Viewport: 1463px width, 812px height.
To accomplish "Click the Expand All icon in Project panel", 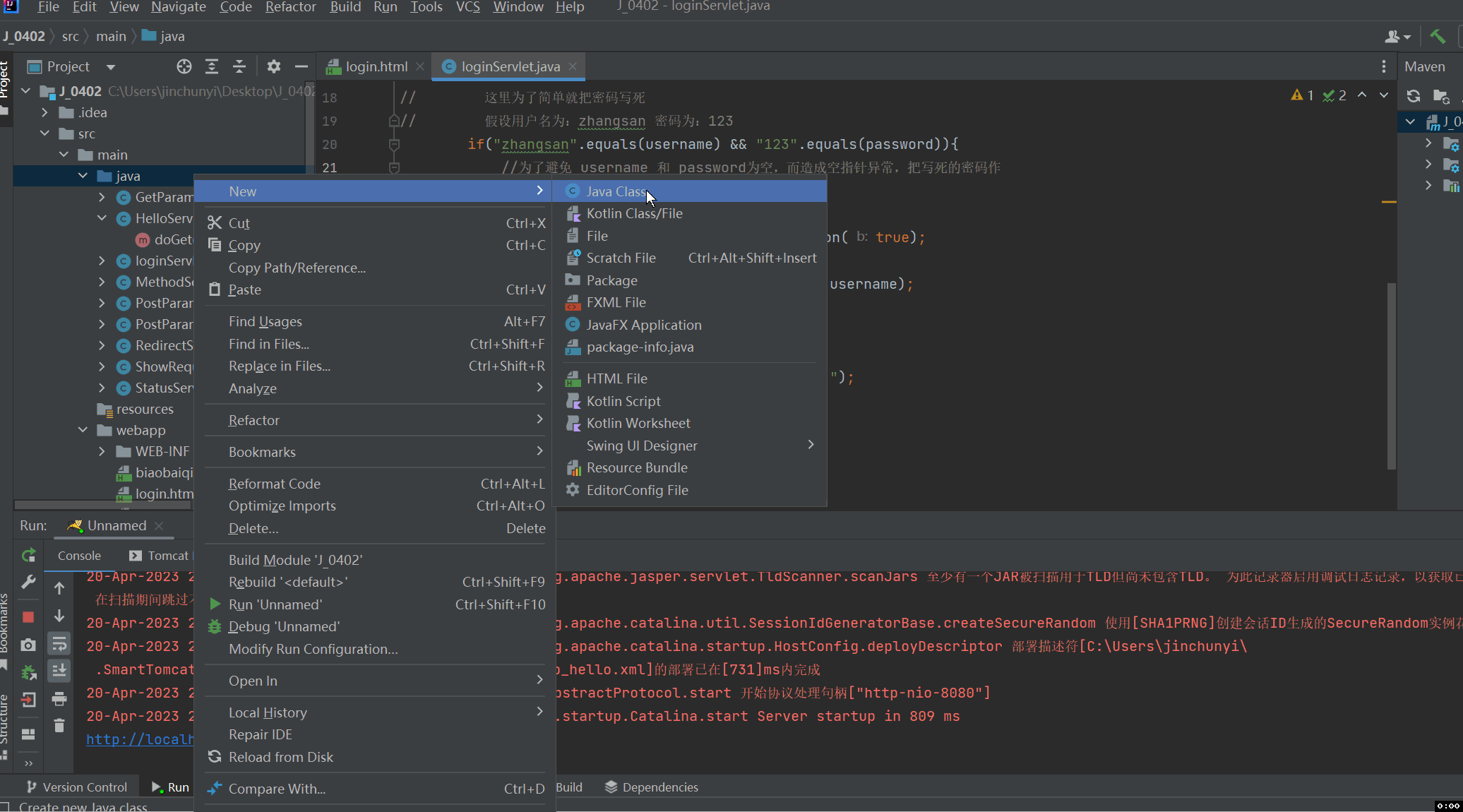I will (212, 66).
